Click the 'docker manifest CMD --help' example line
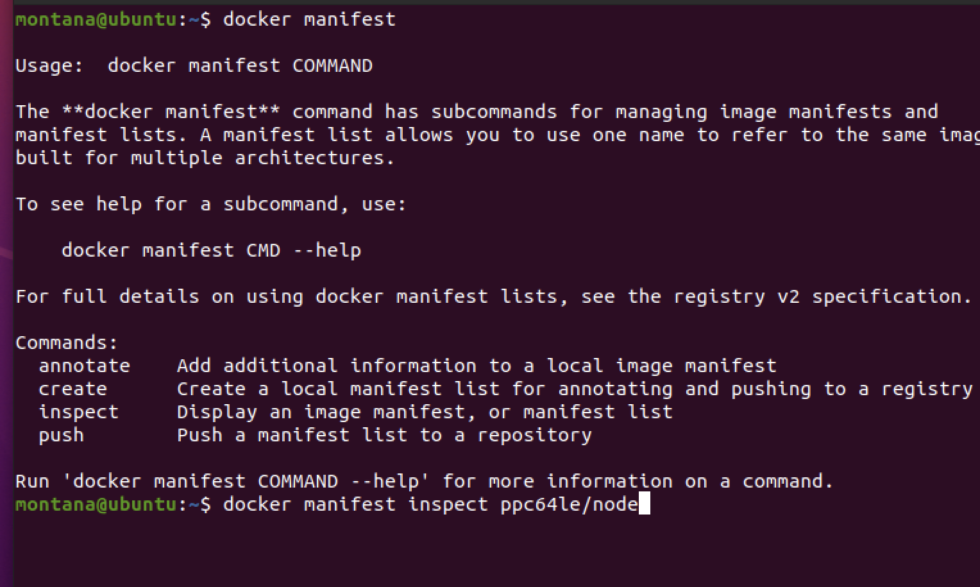 211,251
